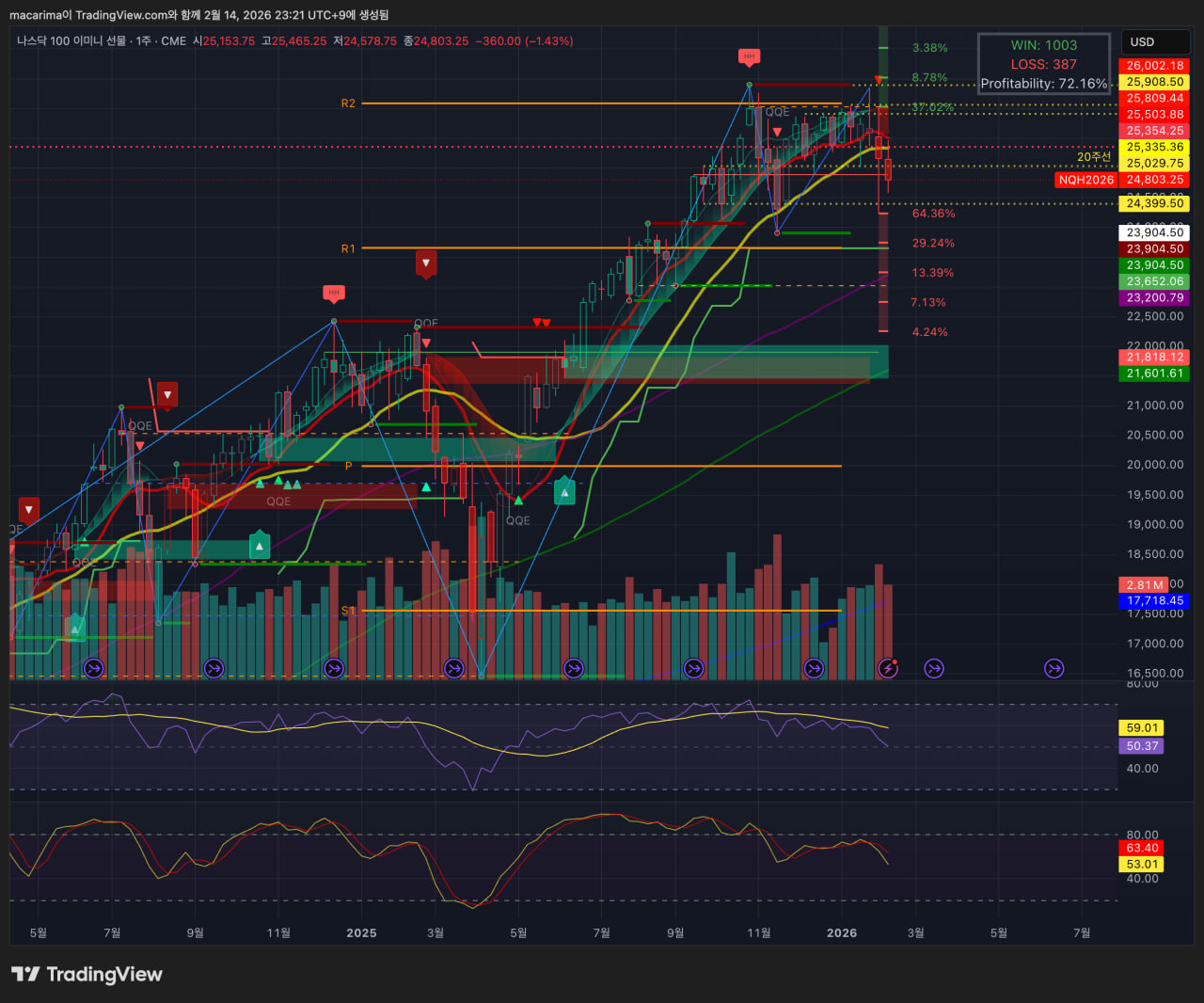Click the red down-arrow signal box above R1
Screen dimensions: 1204x1003
[x=426, y=263]
